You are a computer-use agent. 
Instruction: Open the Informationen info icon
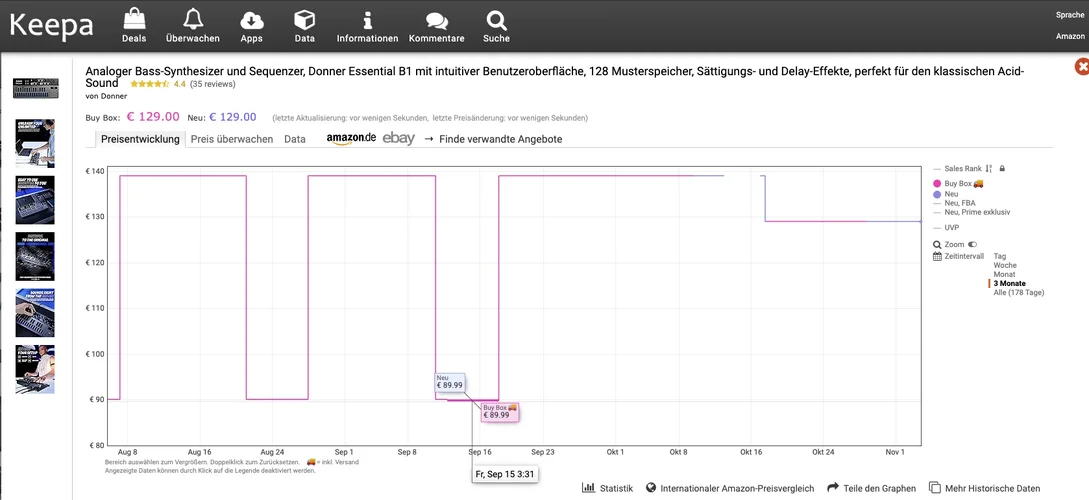tap(368, 20)
